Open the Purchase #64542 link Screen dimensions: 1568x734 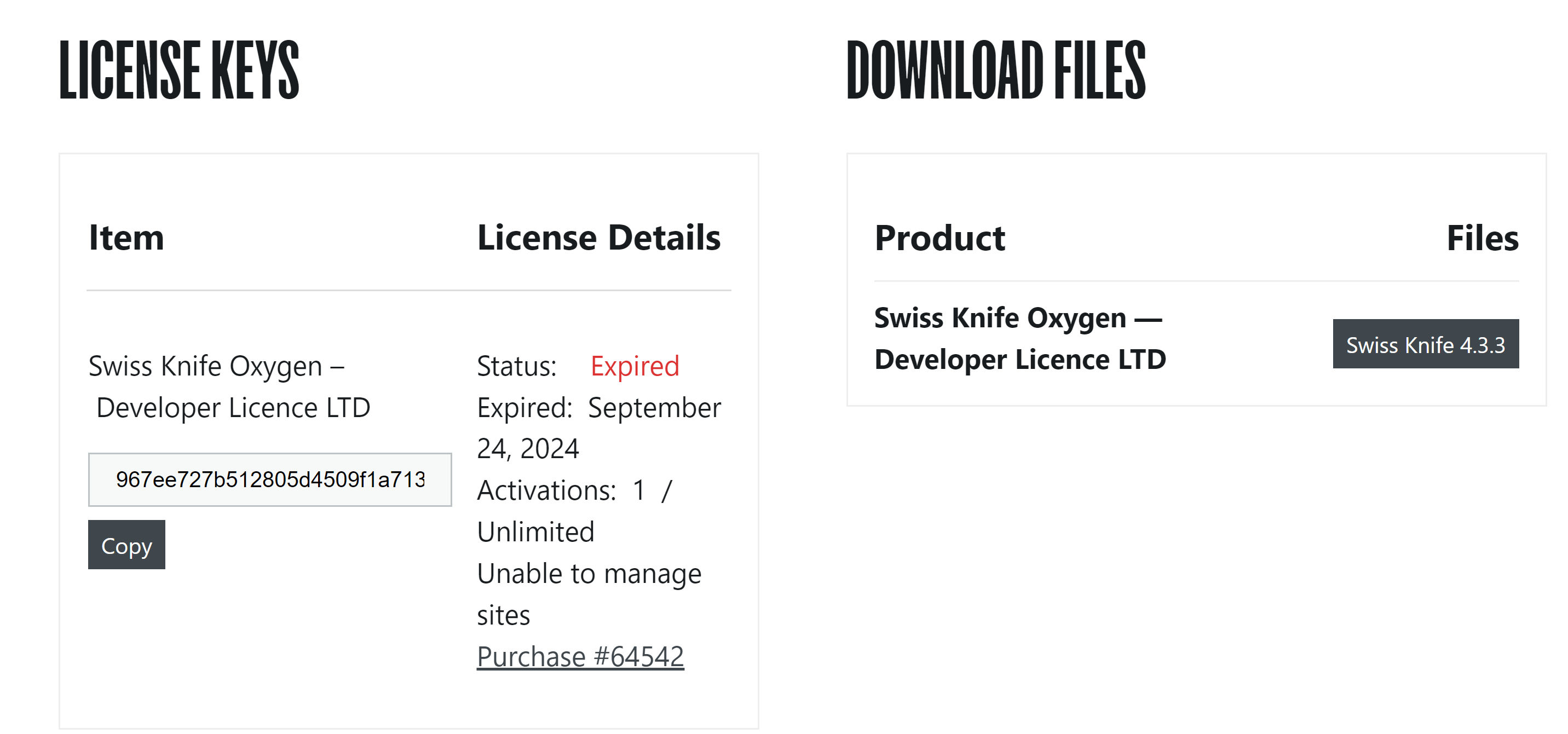coord(580,657)
